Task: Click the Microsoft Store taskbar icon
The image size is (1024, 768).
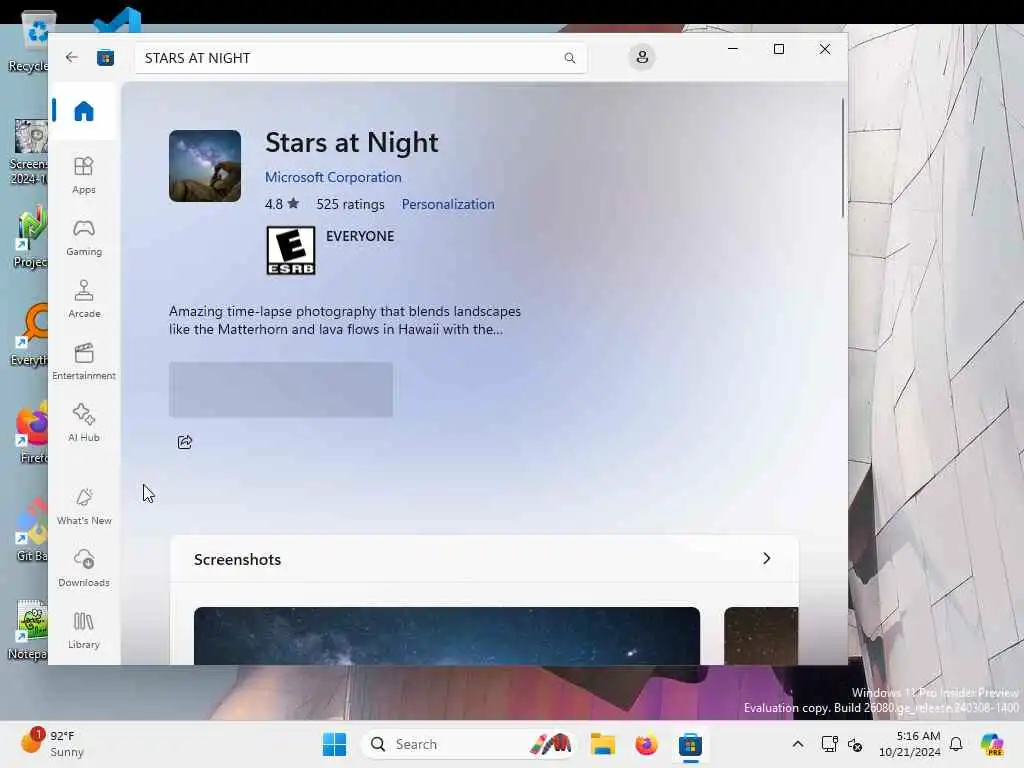Action: 690,744
